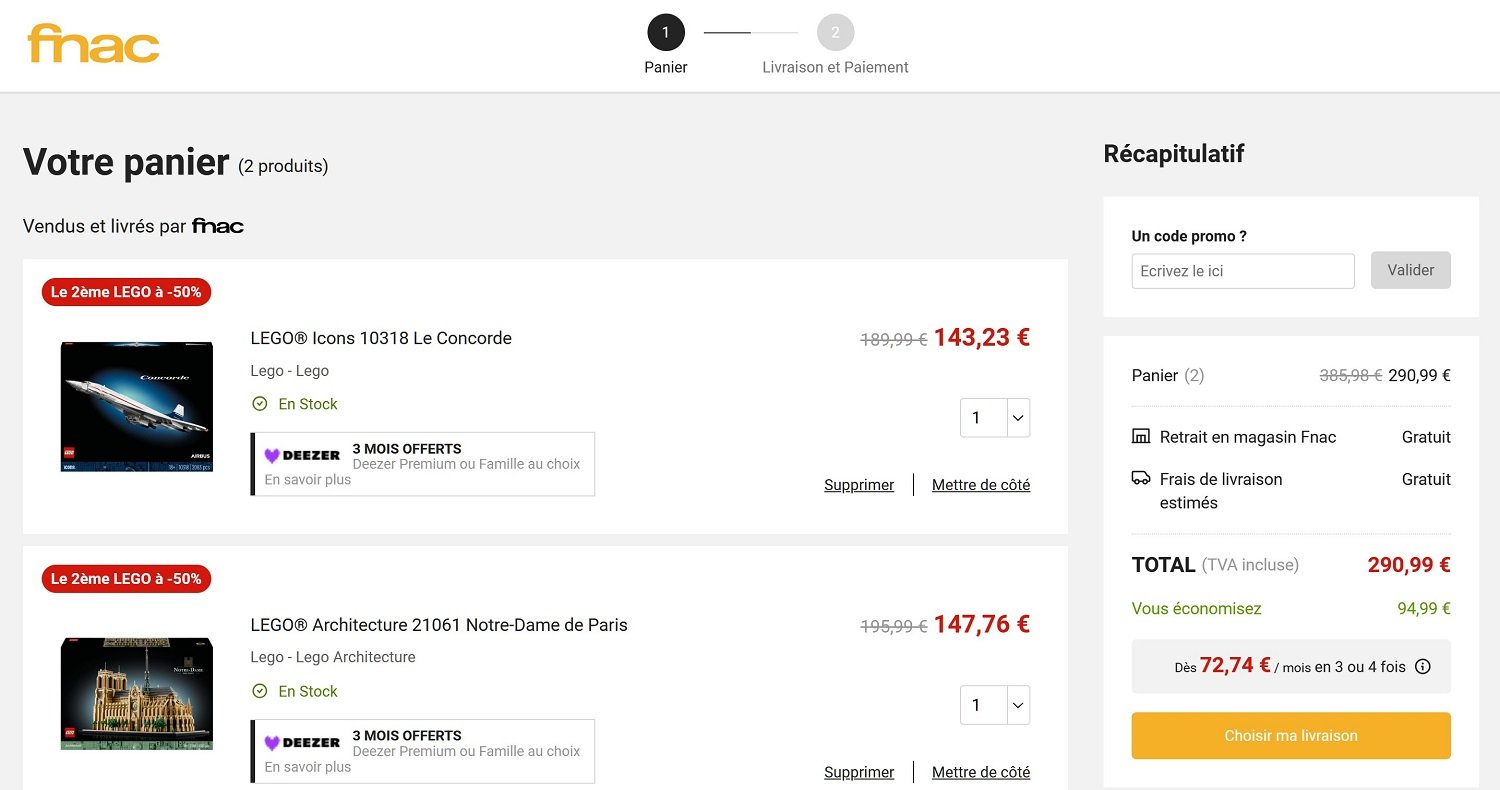
Task: Click the Deezer logo on the Concorde offer
Action: [x=302, y=455]
